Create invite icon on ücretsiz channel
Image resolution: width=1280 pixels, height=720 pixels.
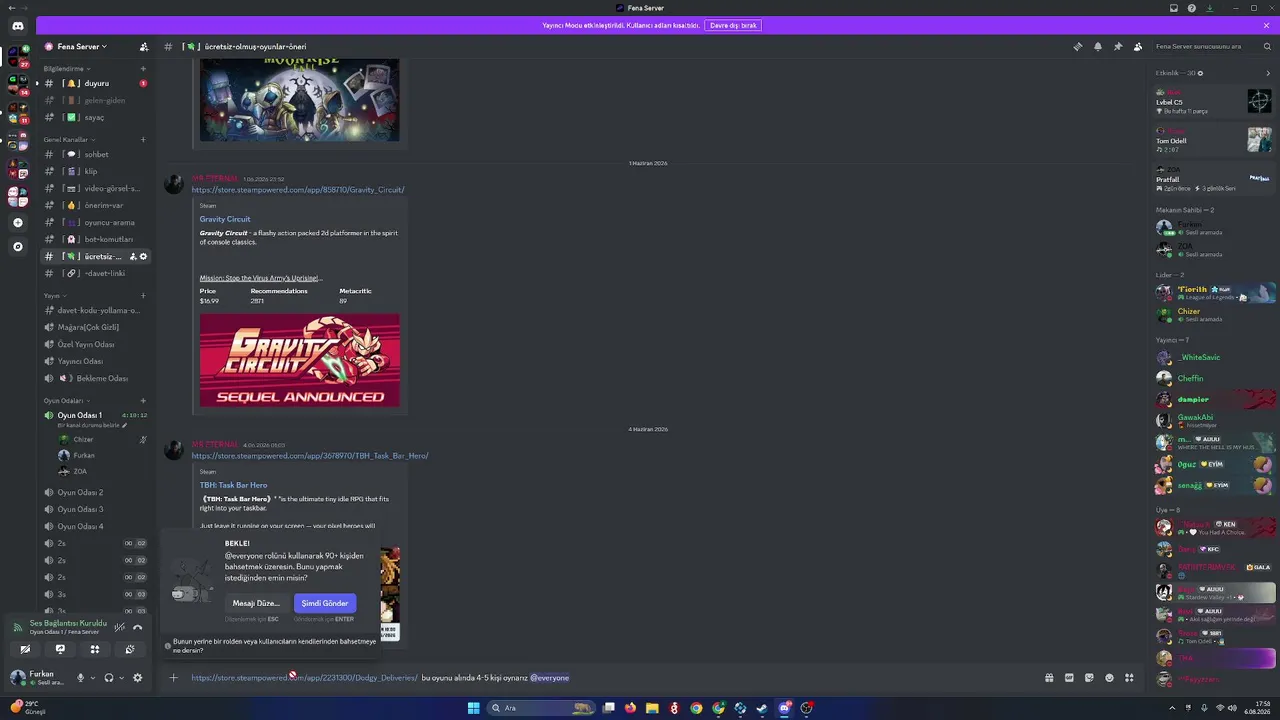pyautogui.click(x=133, y=257)
